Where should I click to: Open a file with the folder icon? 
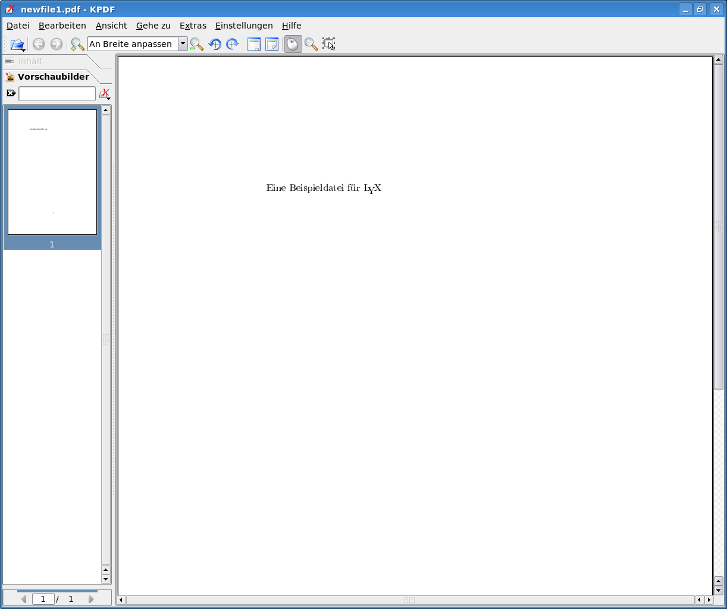pyautogui.click(x=17, y=44)
